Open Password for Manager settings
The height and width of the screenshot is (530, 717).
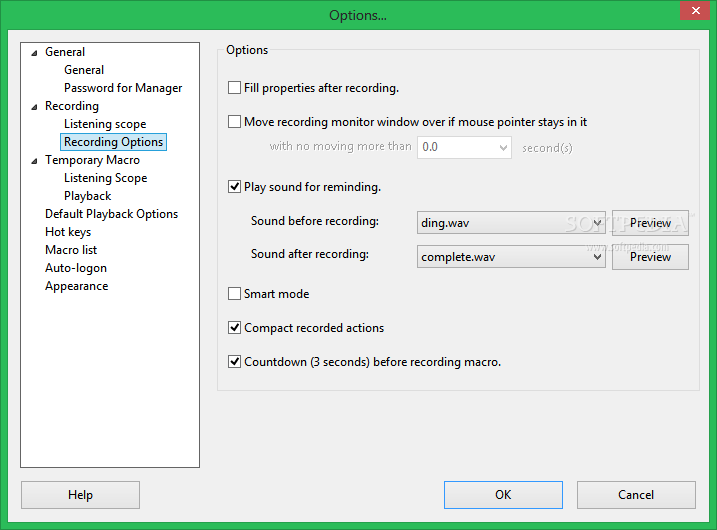(123, 88)
